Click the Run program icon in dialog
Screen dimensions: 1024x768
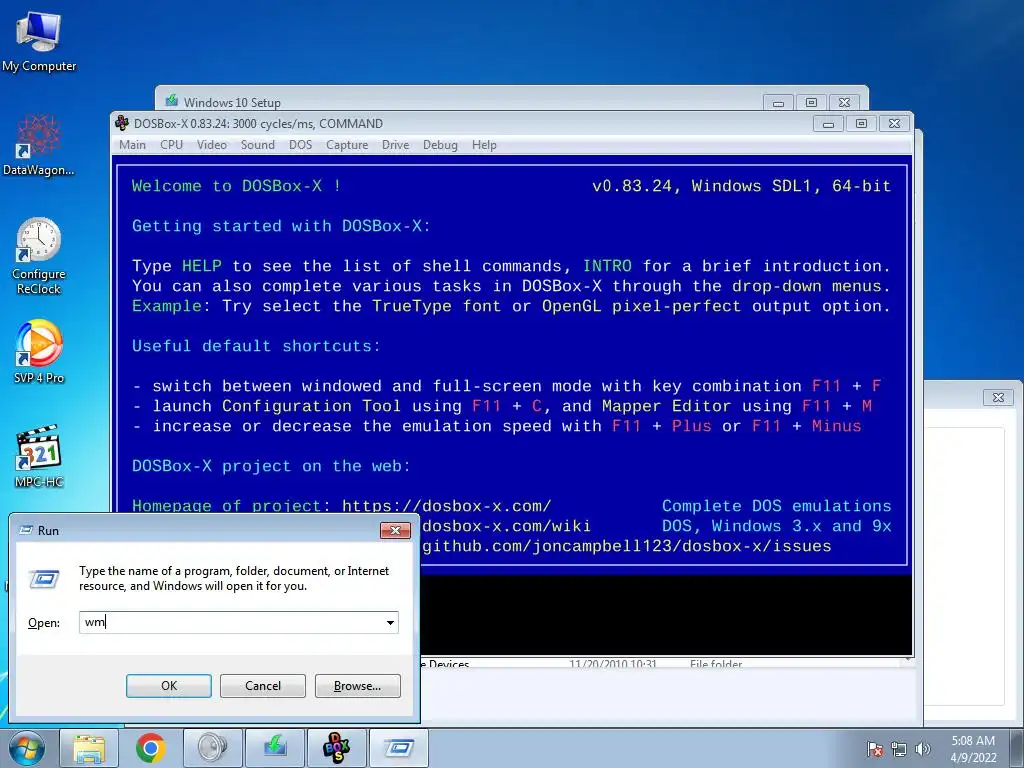(44, 579)
